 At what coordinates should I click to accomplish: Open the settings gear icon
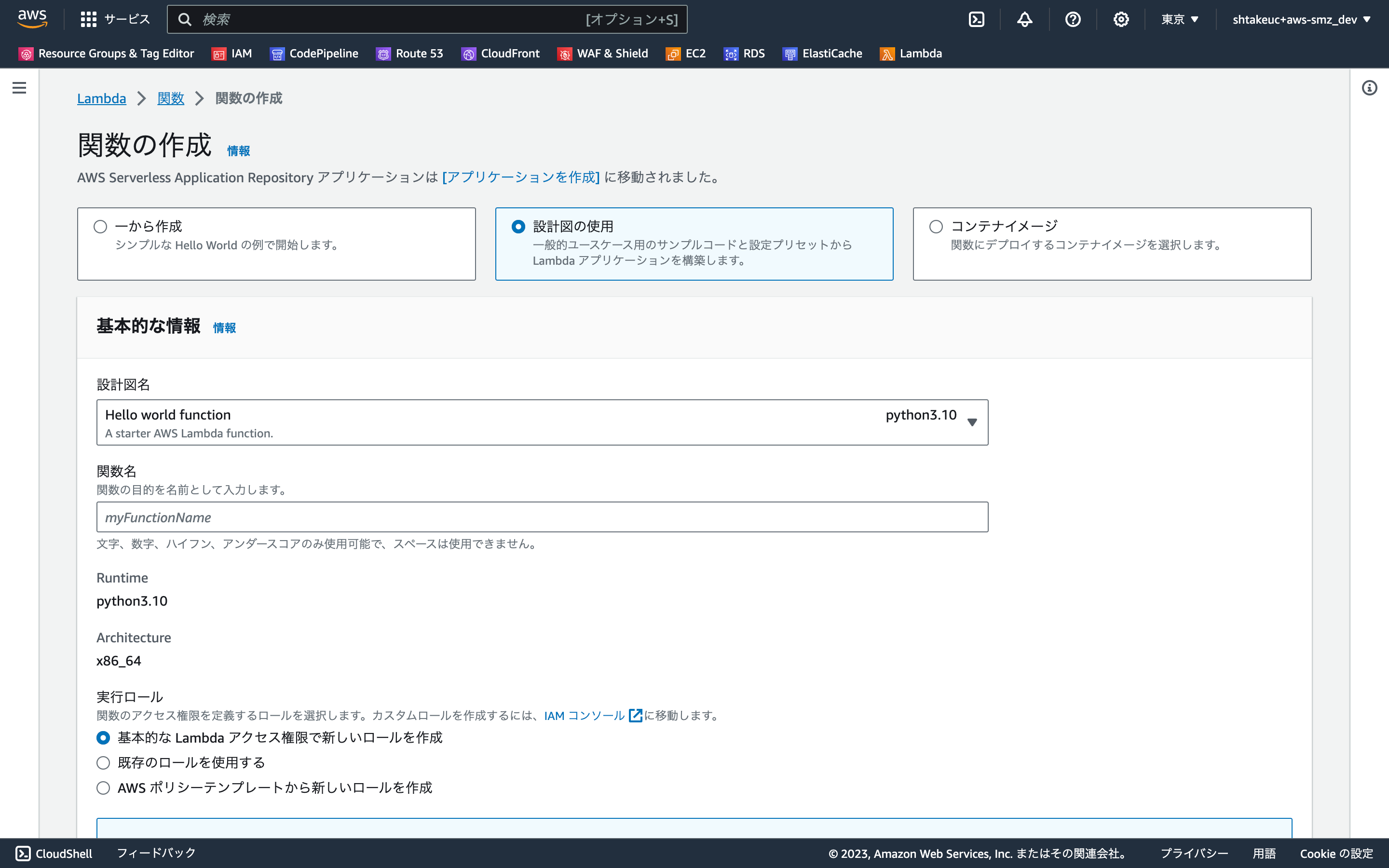[1121, 19]
